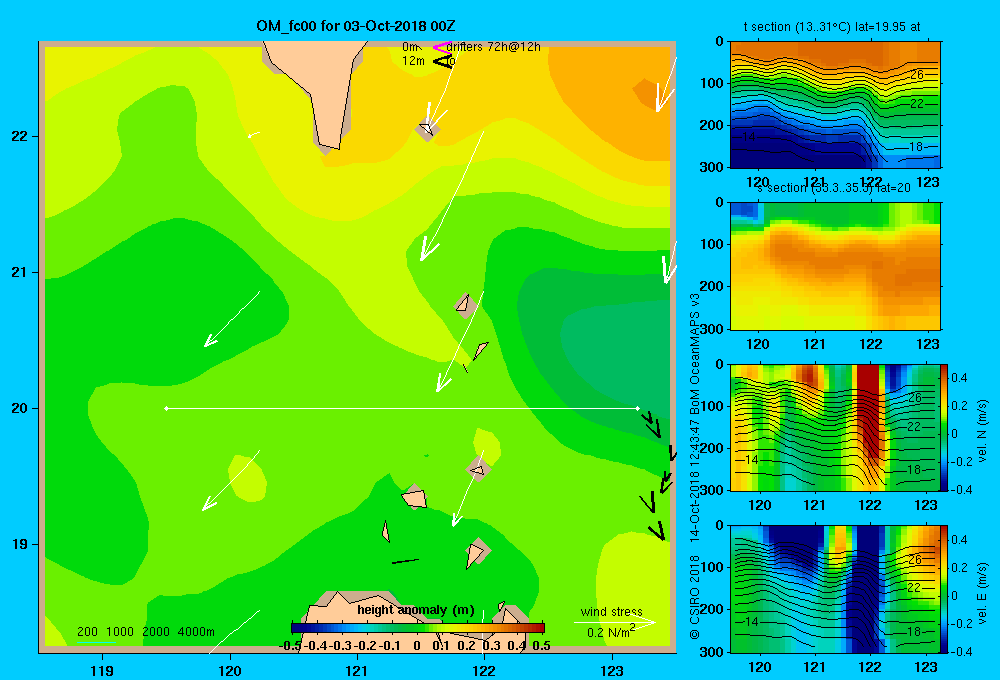Viewport: 1000px width, 680px height.
Task: Click the '0m' drifter depth label
Action: (x=409, y=47)
